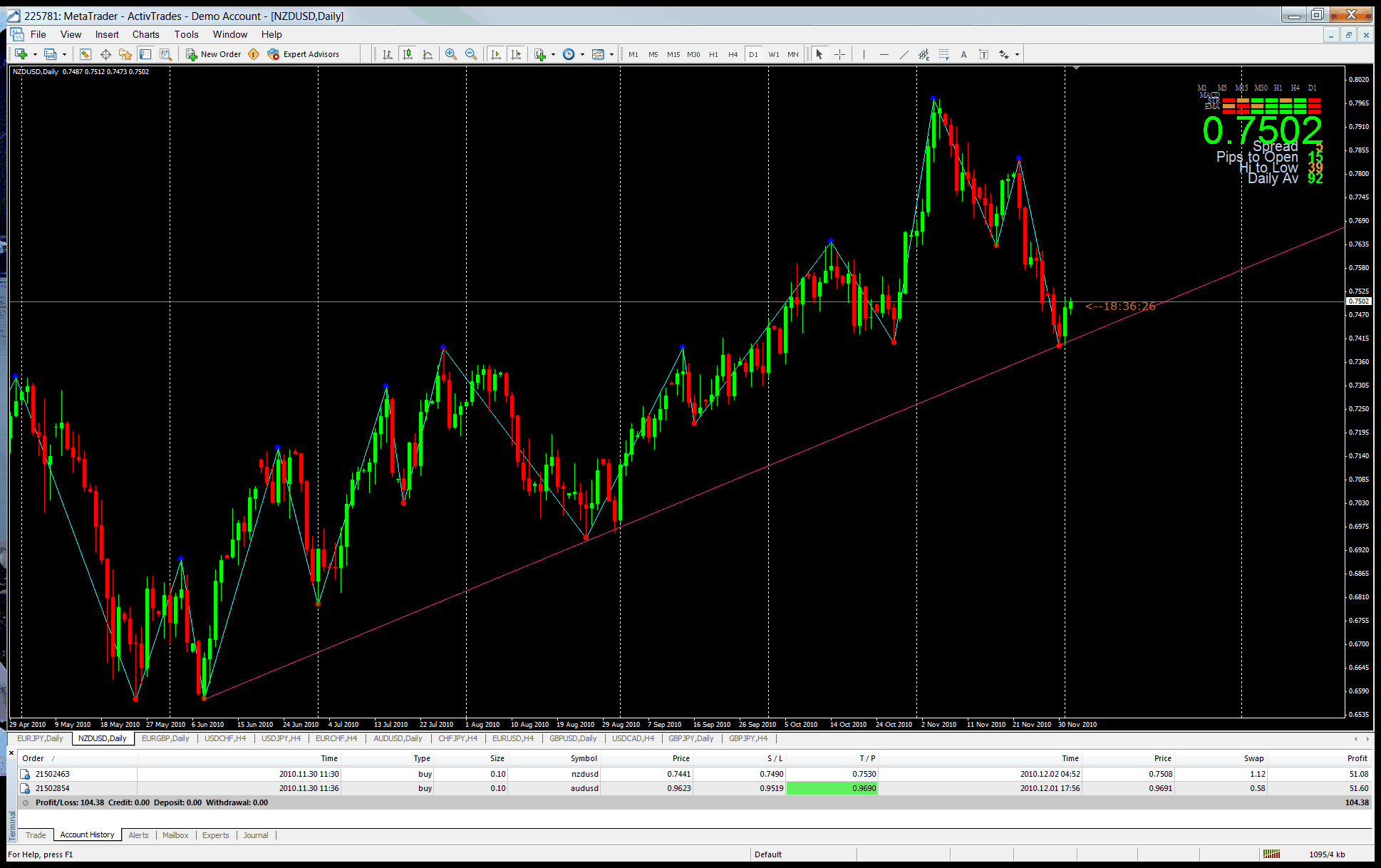Toggle Expert Advisors on or off

click(x=304, y=54)
